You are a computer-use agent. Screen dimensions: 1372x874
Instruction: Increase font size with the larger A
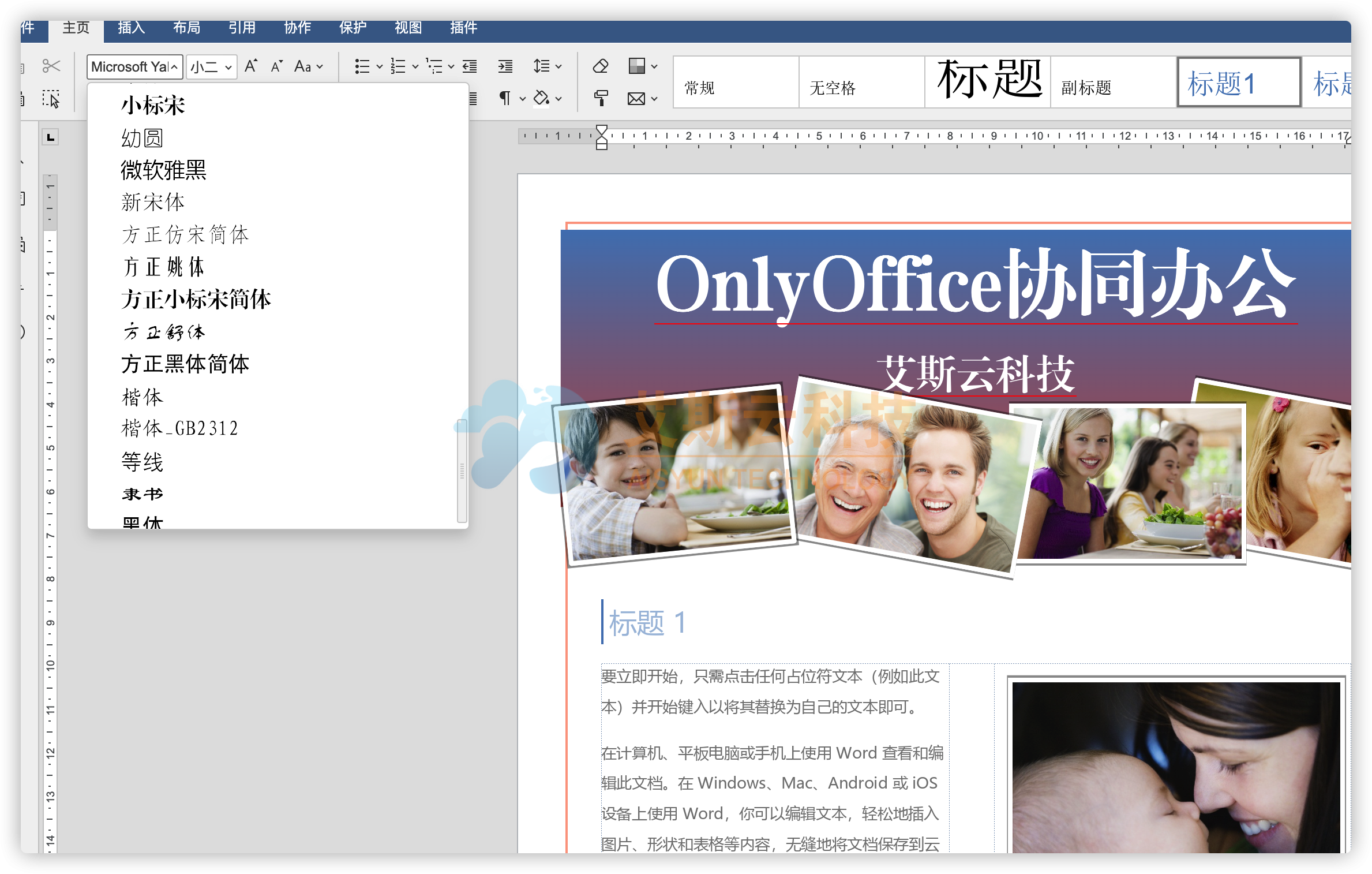point(250,66)
